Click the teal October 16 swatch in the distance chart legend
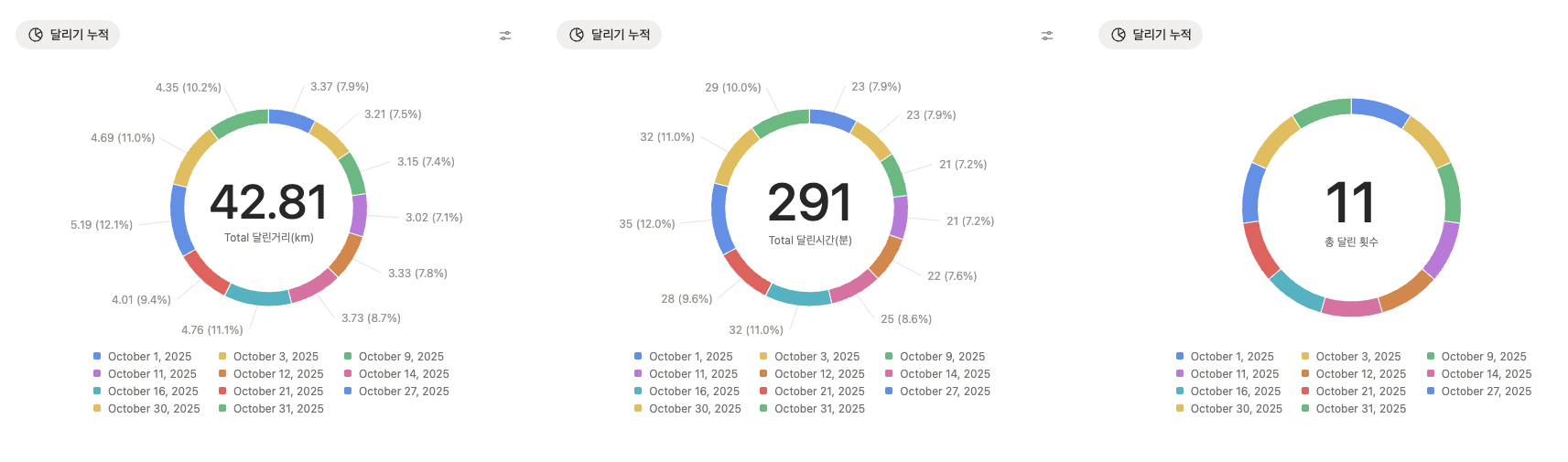The image size is (1568, 462). [97, 392]
